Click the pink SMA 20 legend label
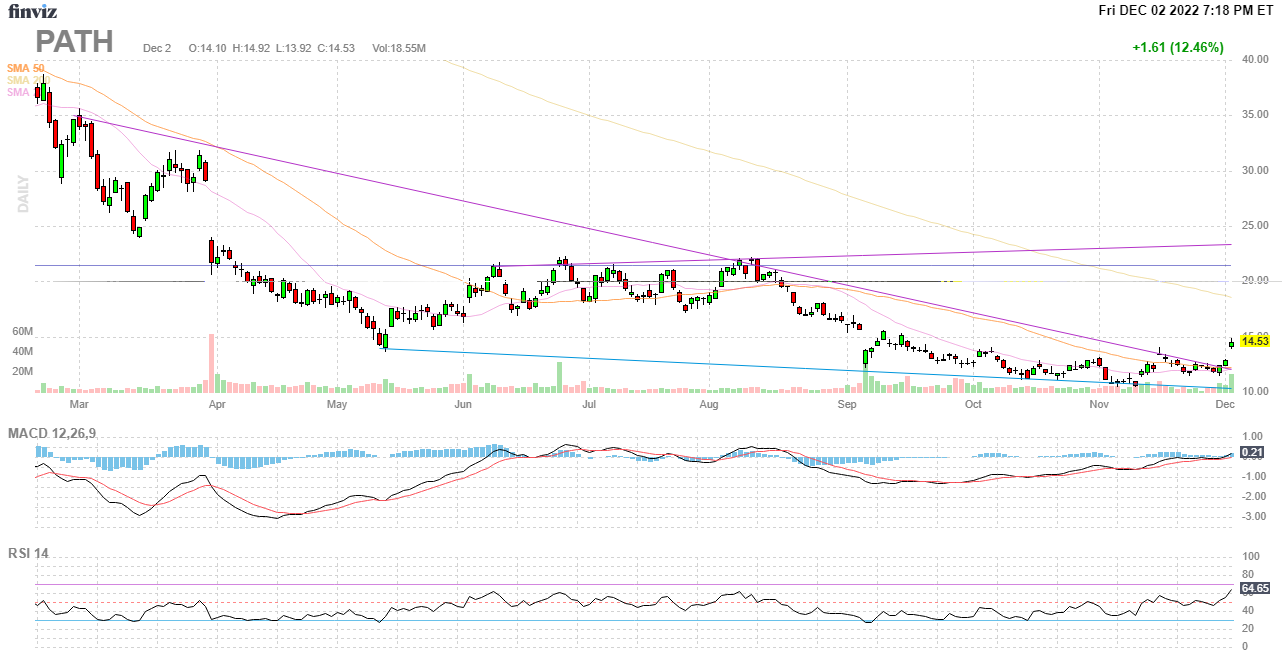Viewport: 1282px width, 662px height. tap(19, 92)
